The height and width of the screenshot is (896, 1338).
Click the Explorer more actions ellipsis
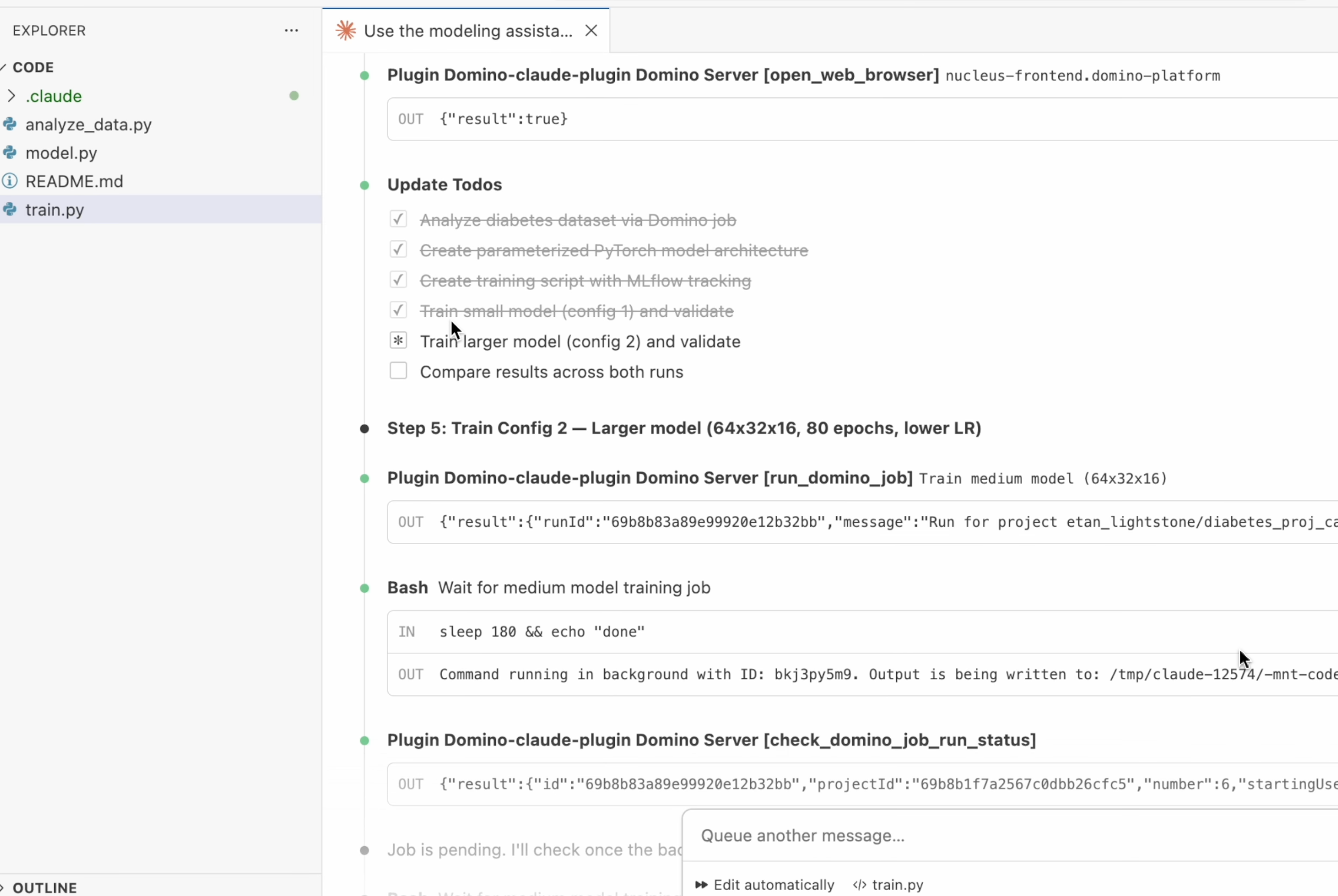tap(291, 31)
